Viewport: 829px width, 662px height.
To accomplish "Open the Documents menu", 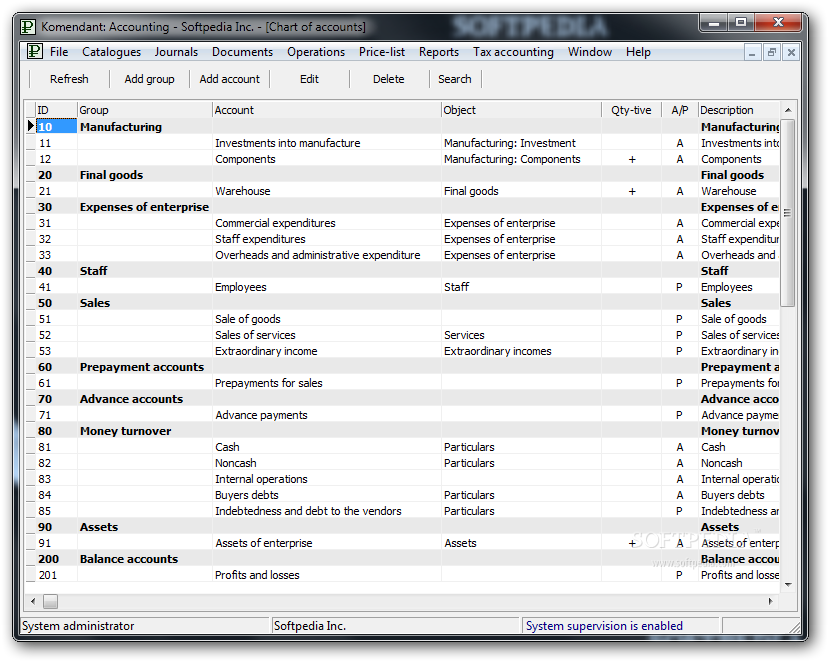I will click(x=242, y=52).
